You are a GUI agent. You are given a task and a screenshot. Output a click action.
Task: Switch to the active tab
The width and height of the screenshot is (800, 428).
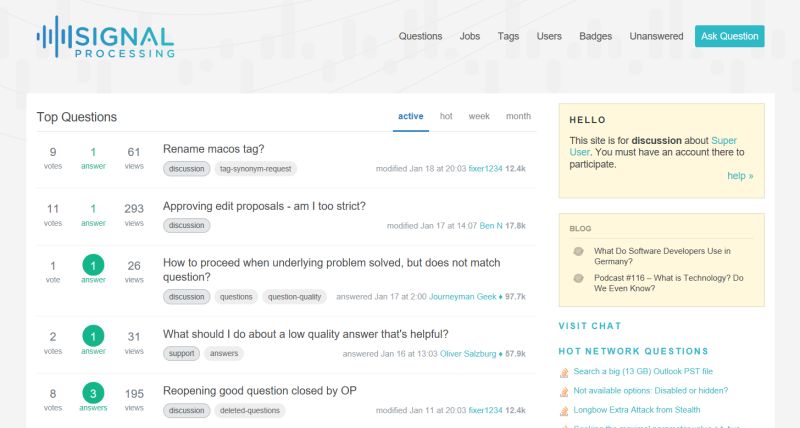pos(411,116)
